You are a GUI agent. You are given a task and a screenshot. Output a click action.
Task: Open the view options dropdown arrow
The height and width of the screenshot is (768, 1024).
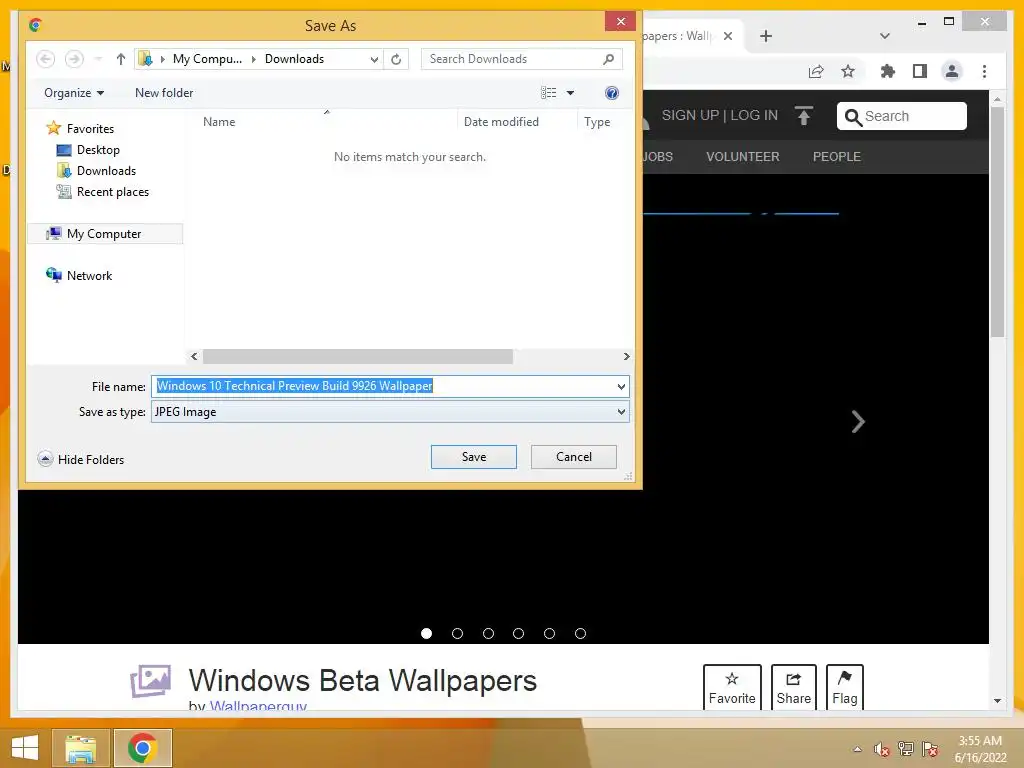coord(570,93)
